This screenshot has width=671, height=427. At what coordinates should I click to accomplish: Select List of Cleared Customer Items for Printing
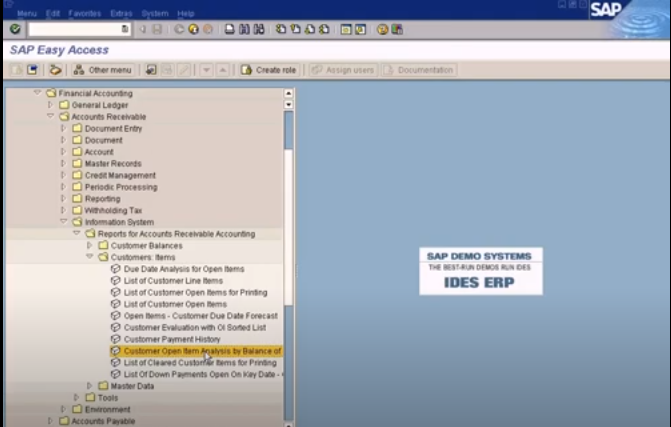click(x=200, y=362)
